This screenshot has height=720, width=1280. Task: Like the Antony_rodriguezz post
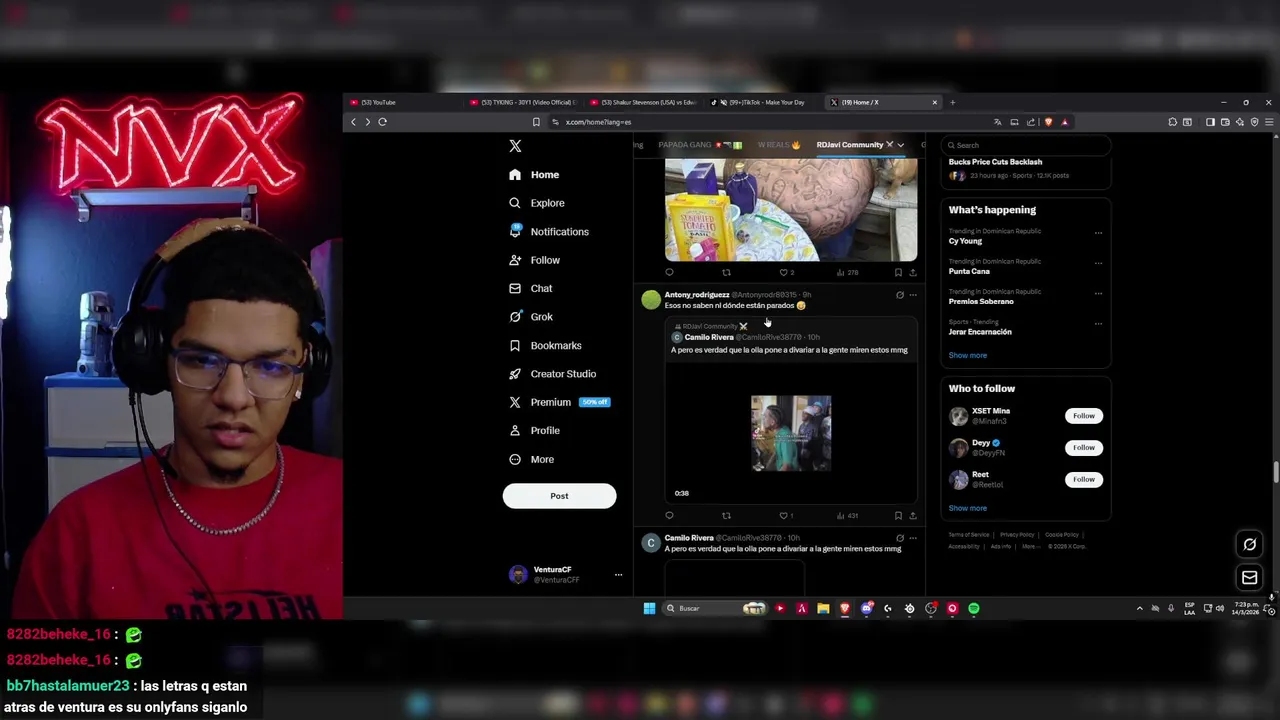(783, 516)
